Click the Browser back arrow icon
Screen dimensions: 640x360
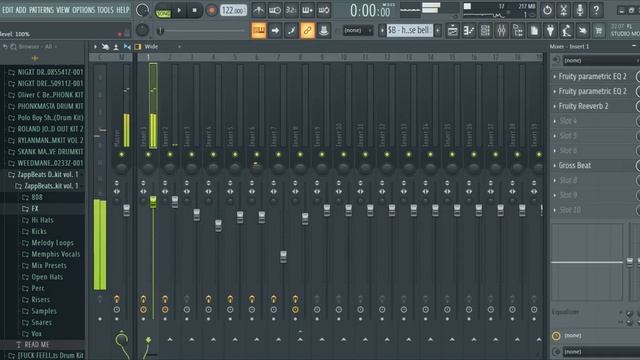pos(5,47)
